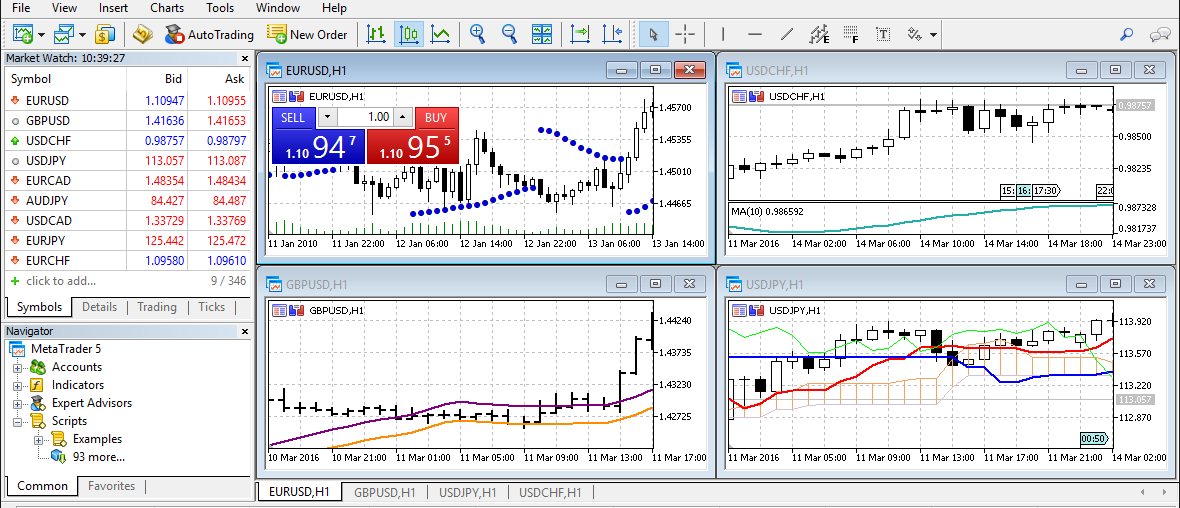
Task: Click the '93 more...' tree item
Action: [x=99, y=457]
